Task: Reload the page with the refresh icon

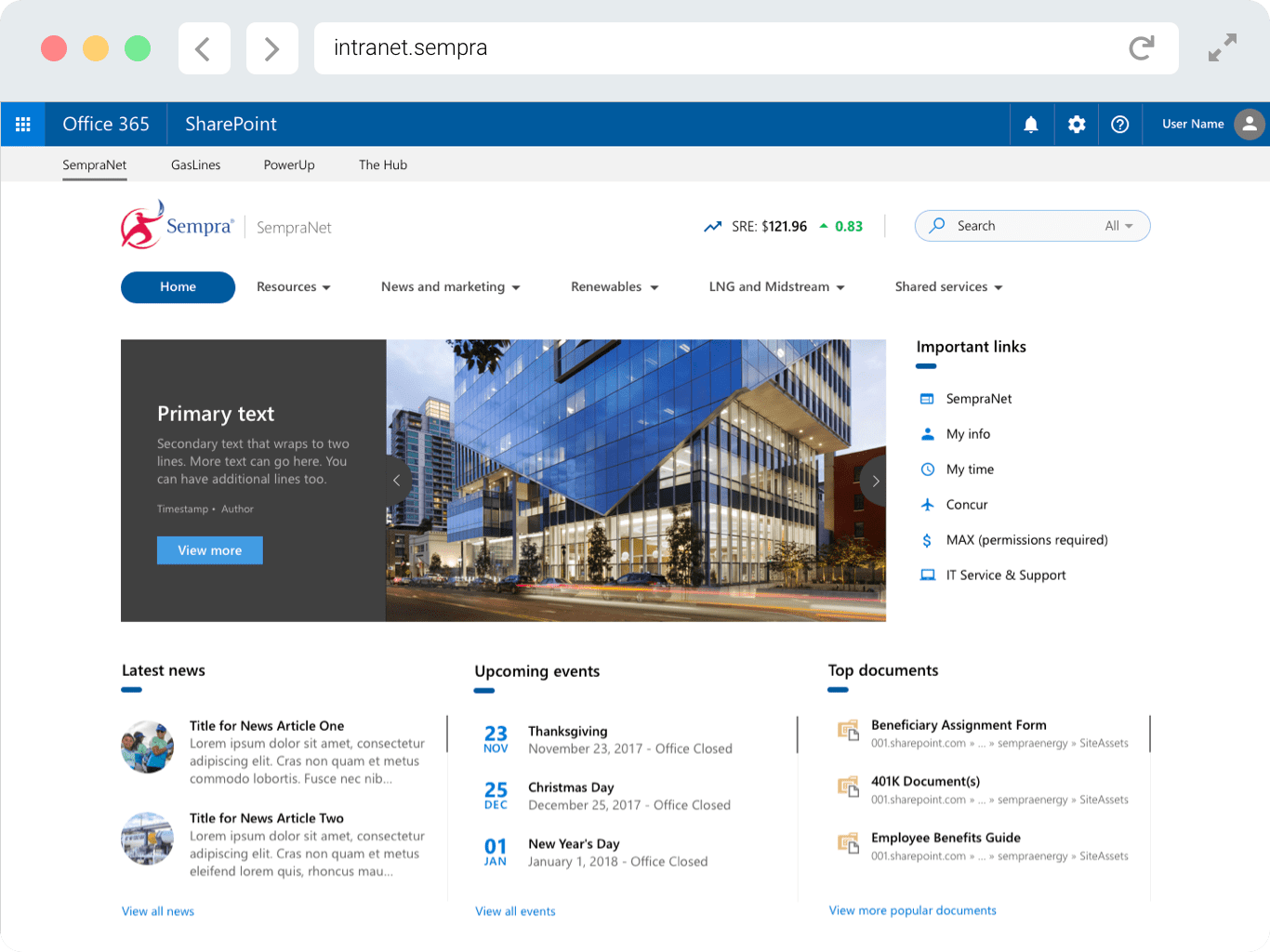Action: (x=1142, y=48)
